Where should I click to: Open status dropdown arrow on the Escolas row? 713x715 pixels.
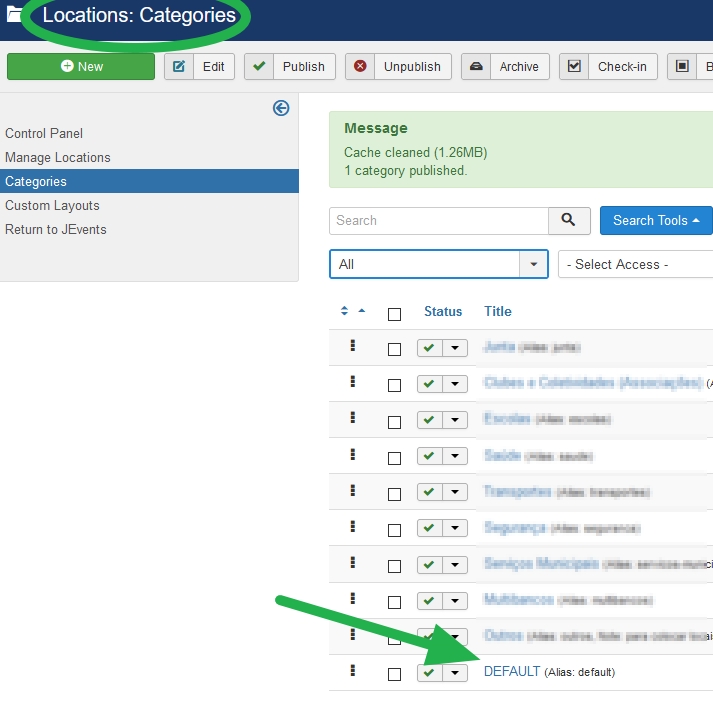(455, 420)
